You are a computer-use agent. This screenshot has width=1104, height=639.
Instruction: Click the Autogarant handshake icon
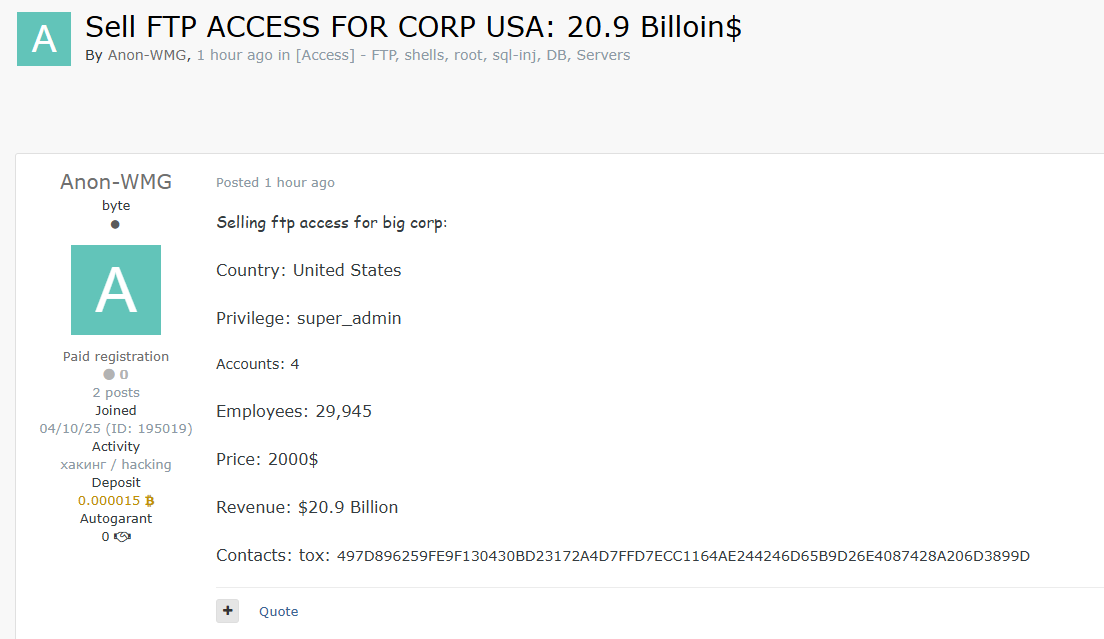tap(123, 537)
